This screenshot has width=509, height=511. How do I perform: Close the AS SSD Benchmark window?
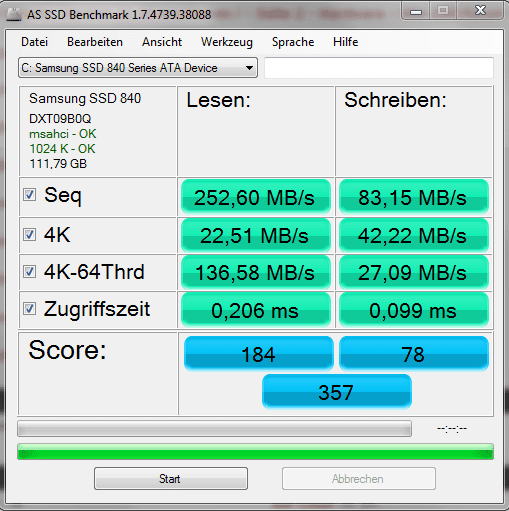480,11
